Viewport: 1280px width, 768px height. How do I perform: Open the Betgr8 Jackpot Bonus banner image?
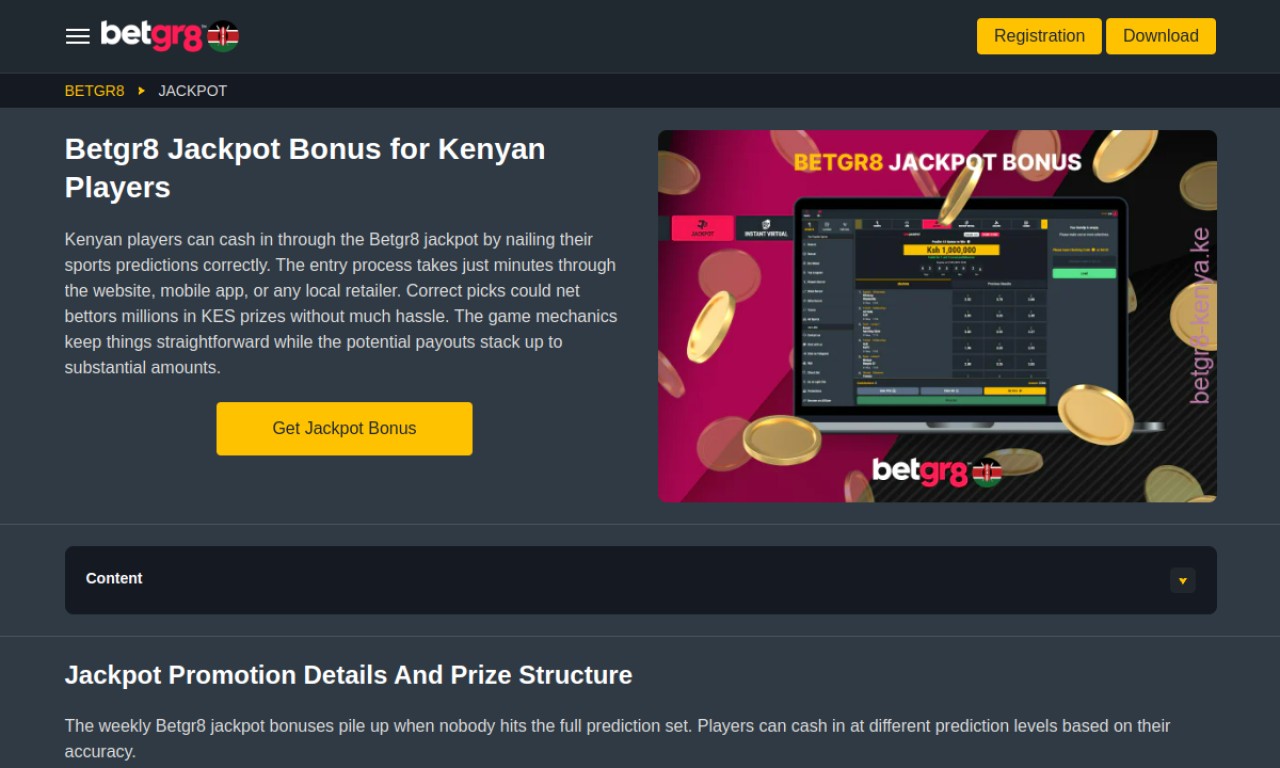[937, 316]
